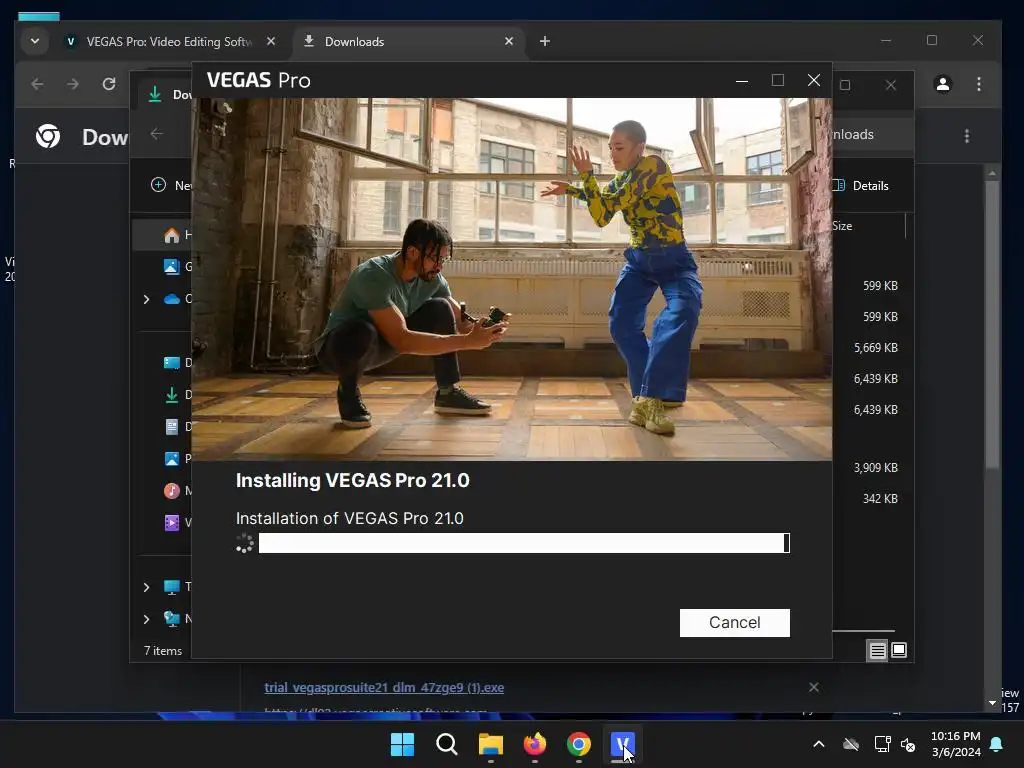Click VEGAS installer taskbar icon
The height and width of the screenshot is (768, 1024).
622,744
